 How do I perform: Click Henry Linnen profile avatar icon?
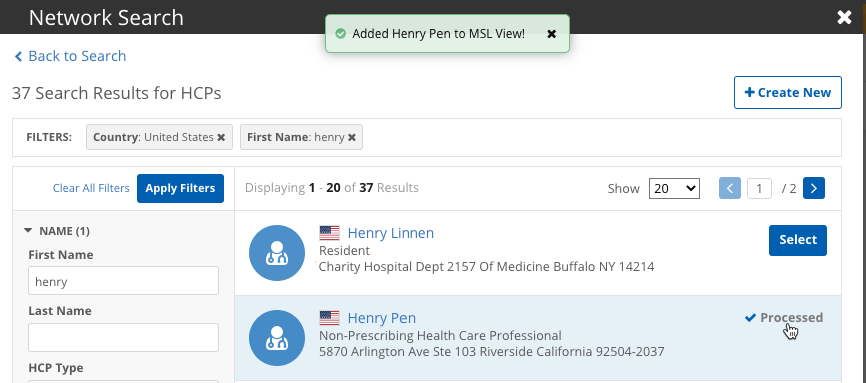click(277, 253)
